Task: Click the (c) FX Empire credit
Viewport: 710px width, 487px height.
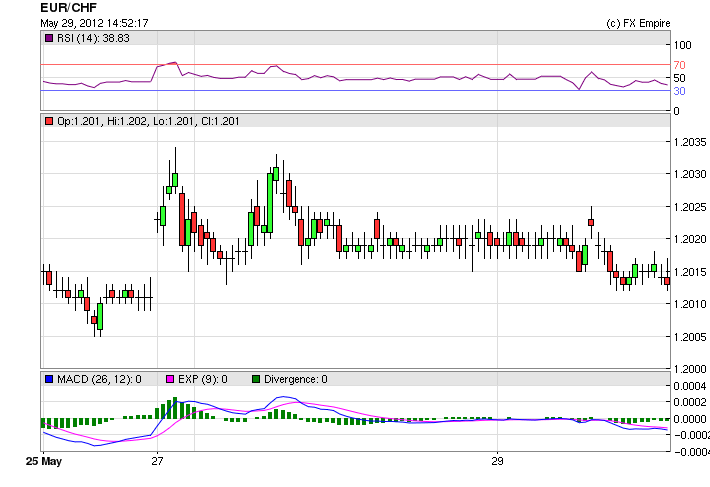Action: coord(638,24)
